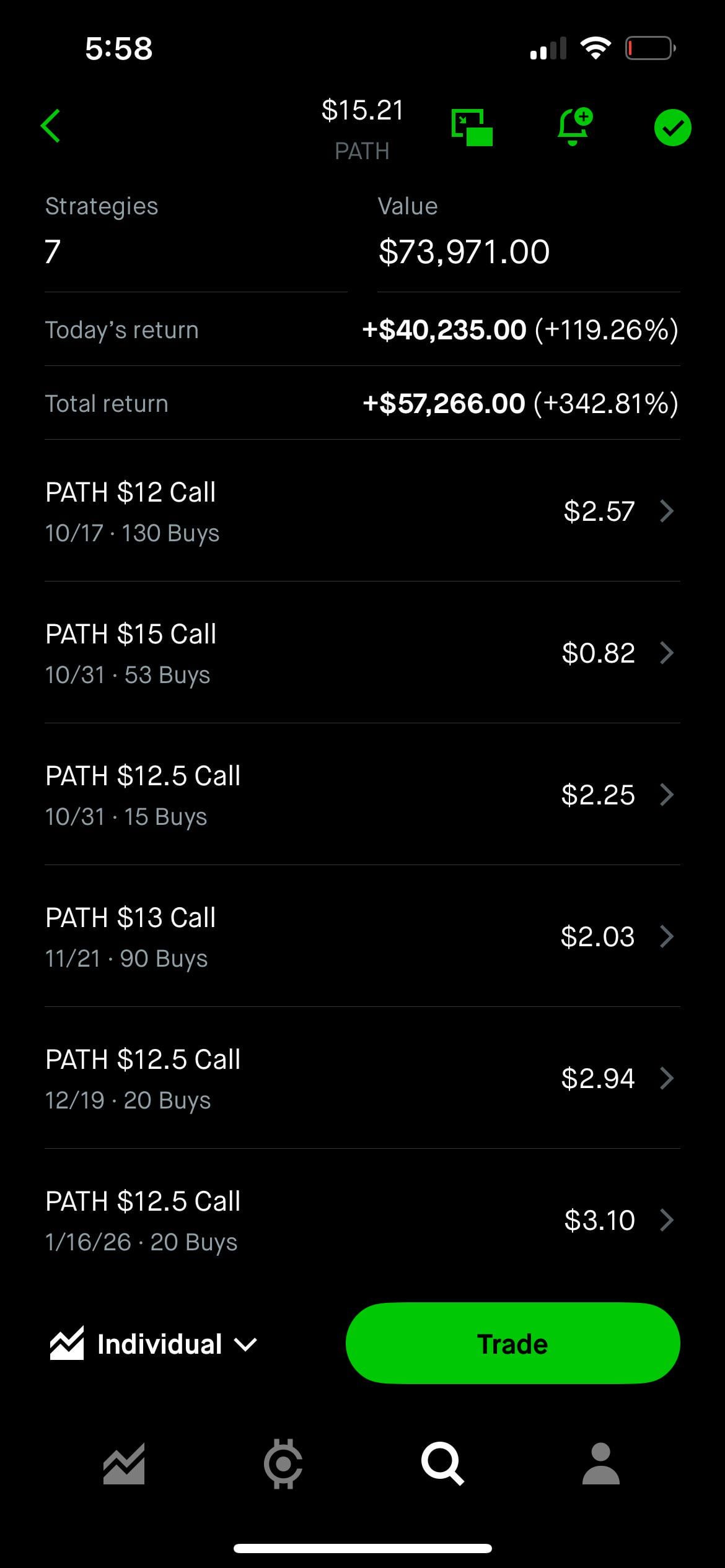Tap the Today's return row
The image size is (725, 1568).
tap(362, 329)
